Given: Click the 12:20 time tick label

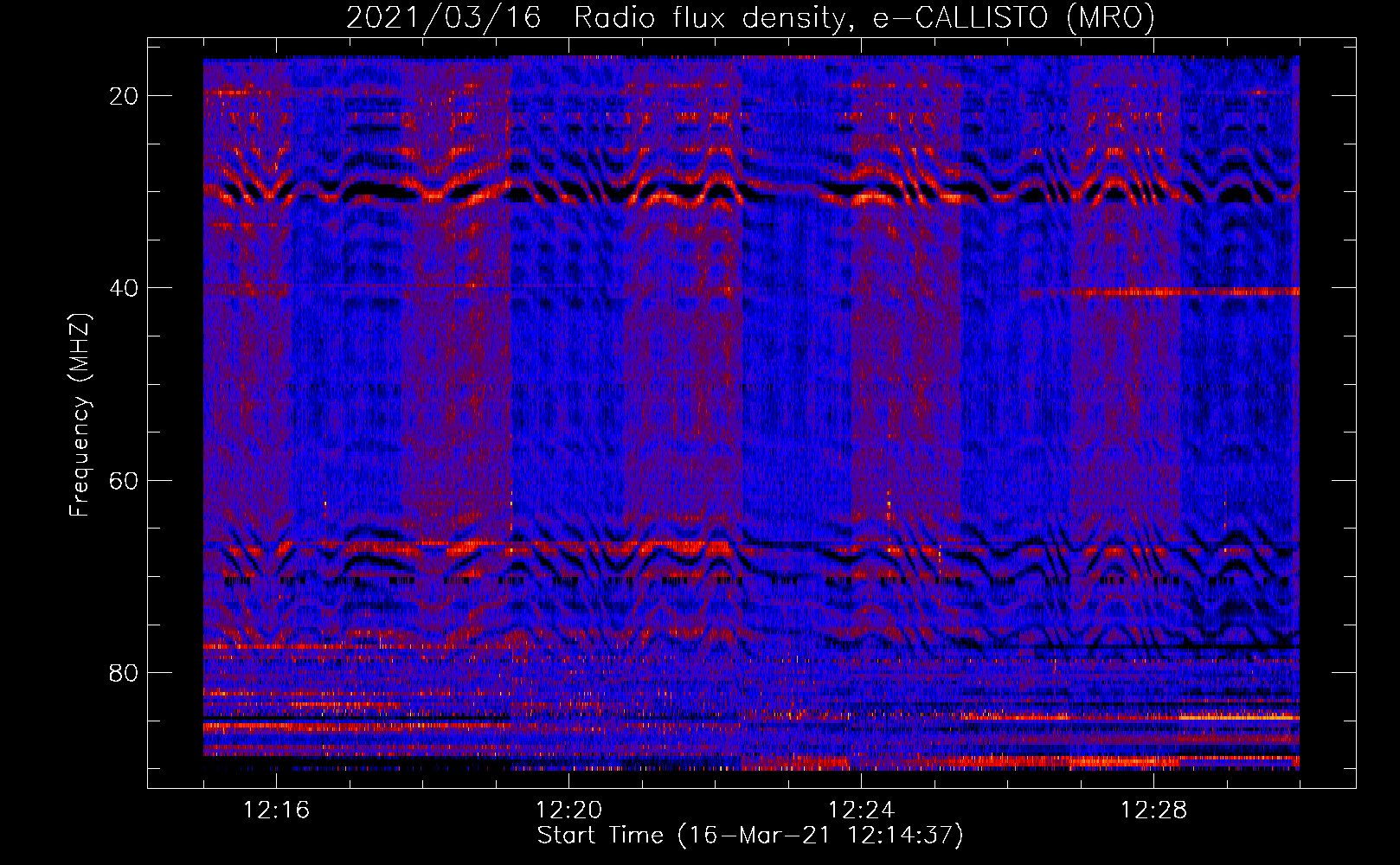Looking at the screenshot, I should pyautogui.click(x=568, y=811).
